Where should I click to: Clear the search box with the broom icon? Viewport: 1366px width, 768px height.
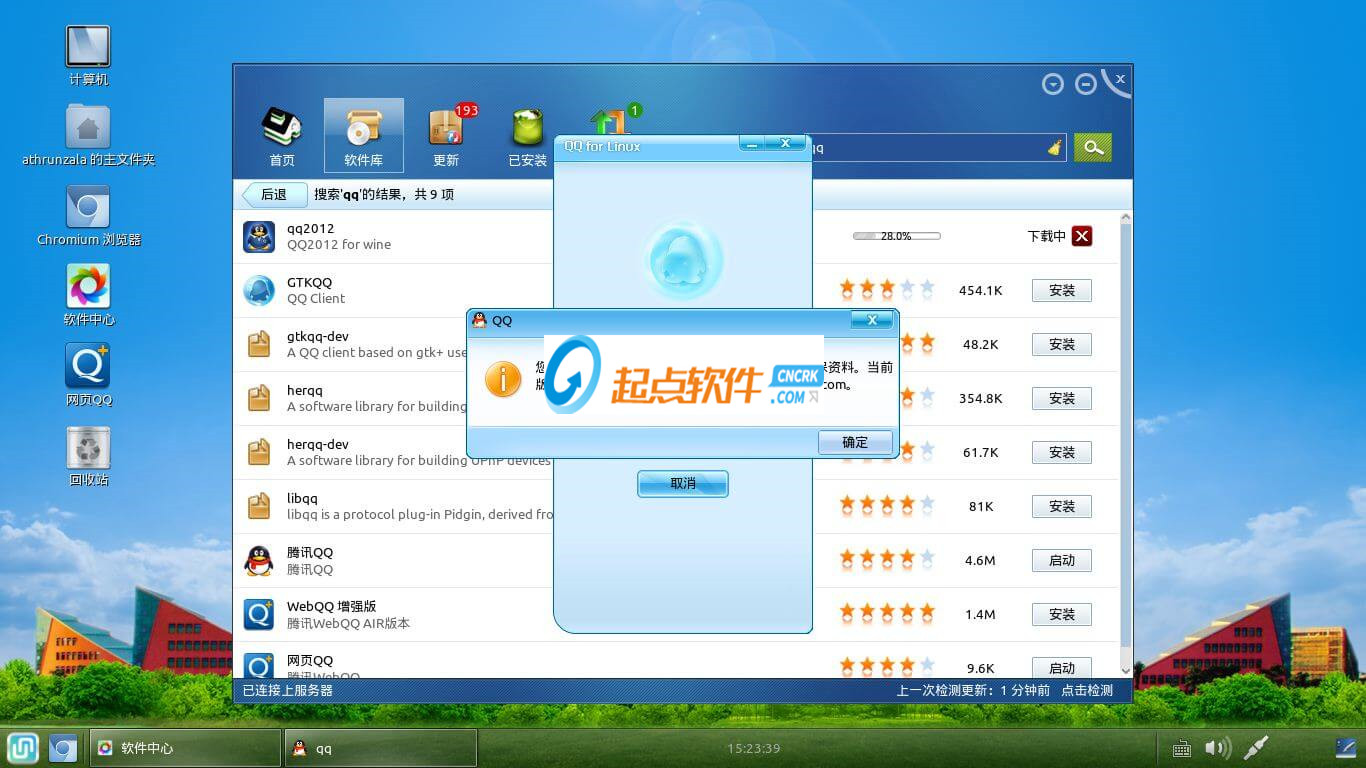coord(1055,148)
